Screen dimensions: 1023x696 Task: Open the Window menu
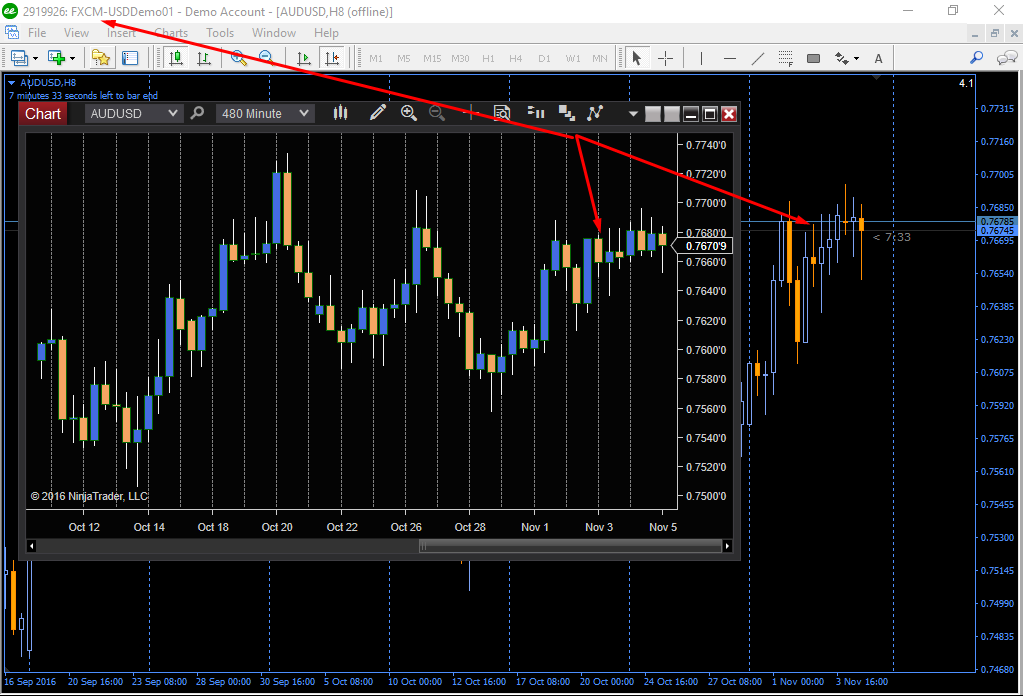(274, 33)
